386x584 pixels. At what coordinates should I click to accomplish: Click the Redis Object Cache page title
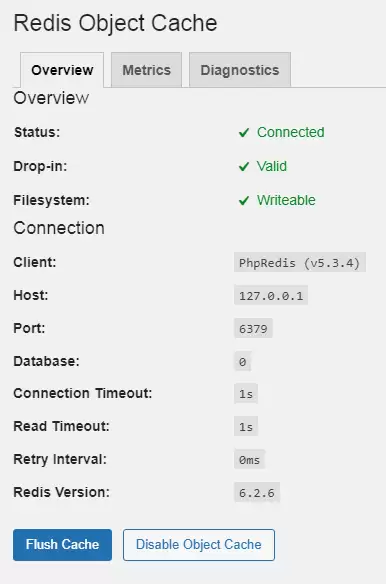coord(116,23)
